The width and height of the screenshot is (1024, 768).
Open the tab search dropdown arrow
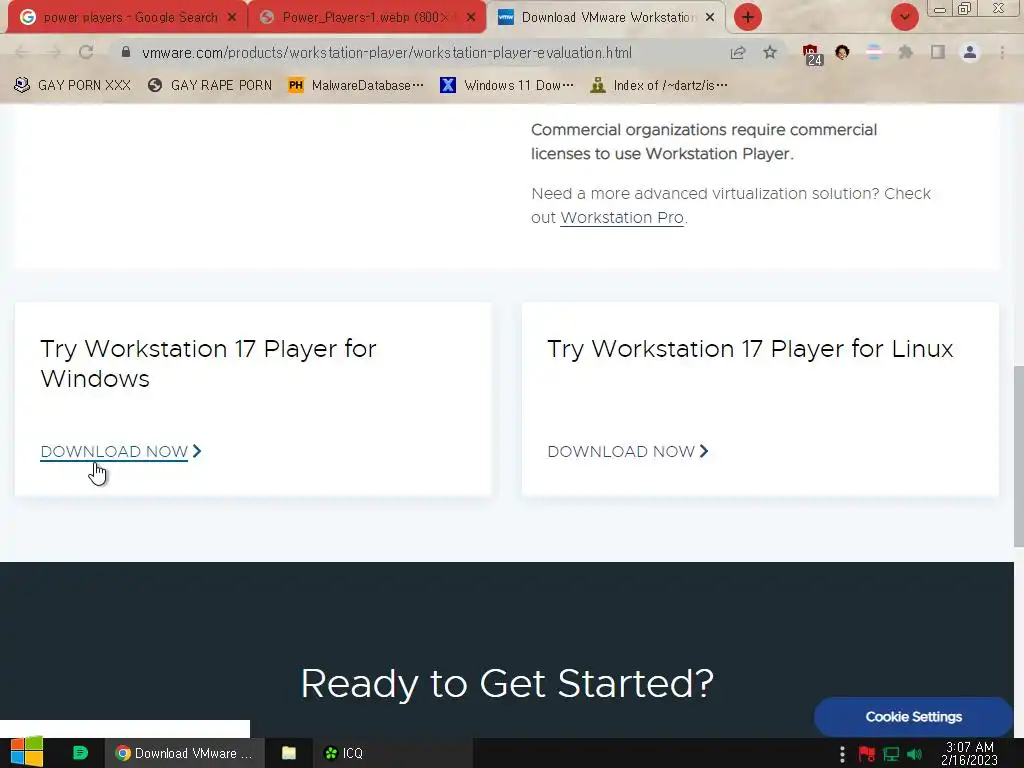click(904, 17)
